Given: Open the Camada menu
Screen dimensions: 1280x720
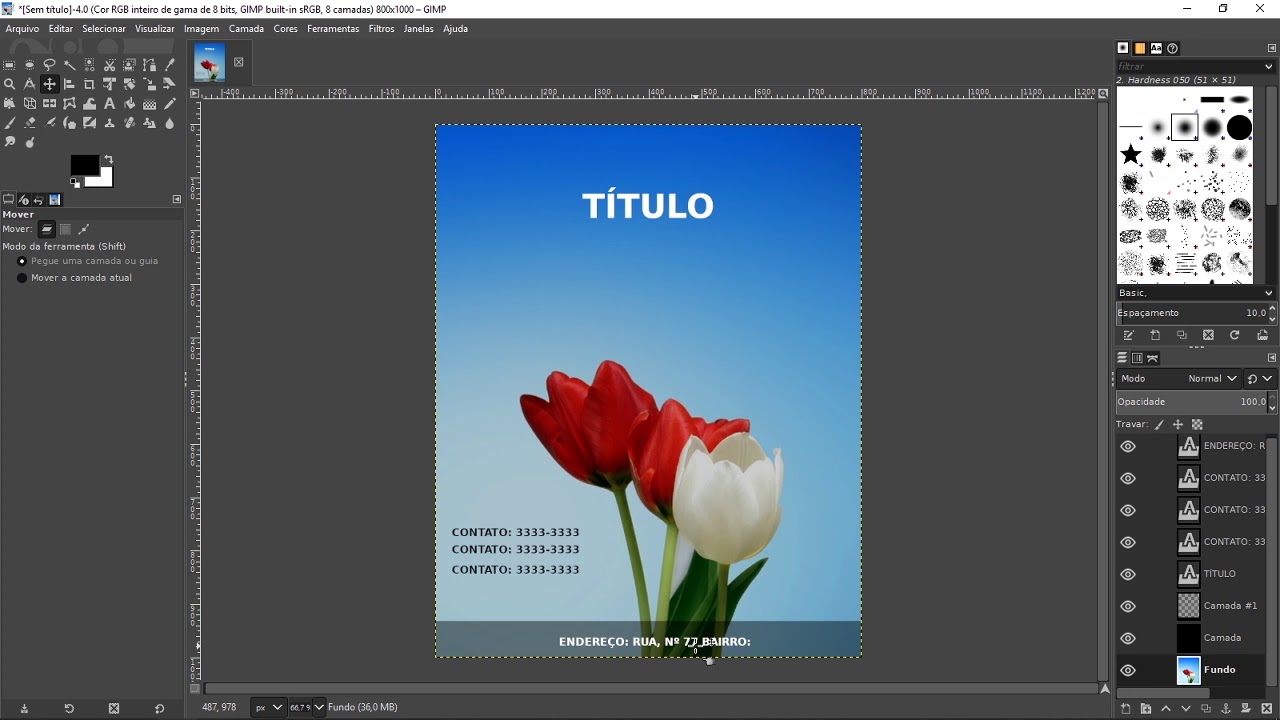Looking at the screenshot, I should (246, 29).
